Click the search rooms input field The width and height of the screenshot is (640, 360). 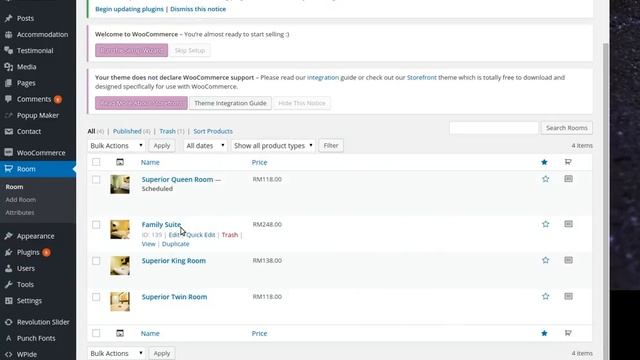[x=494, y=128]
